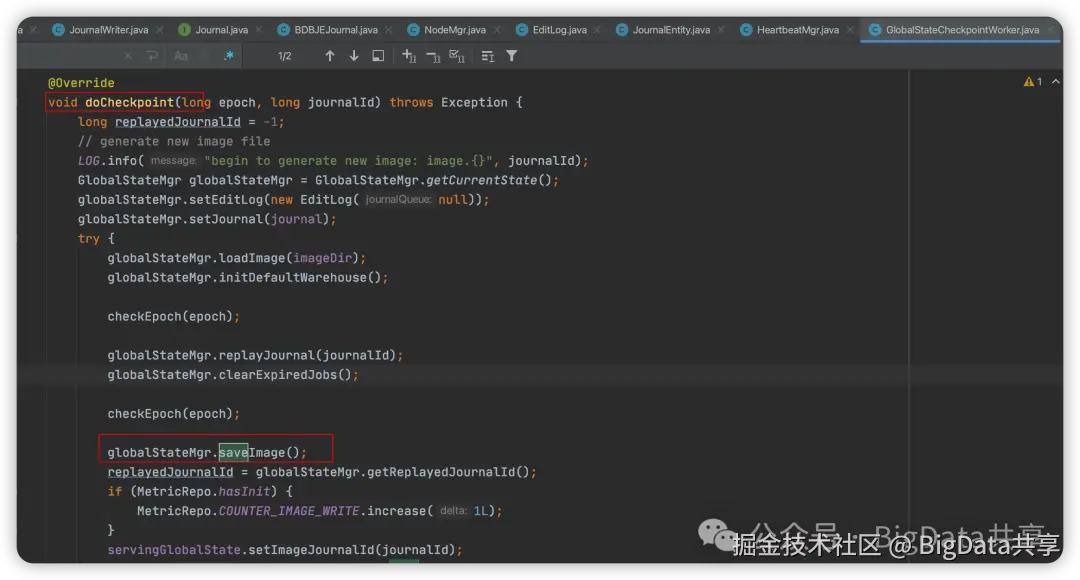Switch to the HeartbeatMgr.java tab
Image resolution: width=1080 pixels, height=580 pixels.
[797, 30]
